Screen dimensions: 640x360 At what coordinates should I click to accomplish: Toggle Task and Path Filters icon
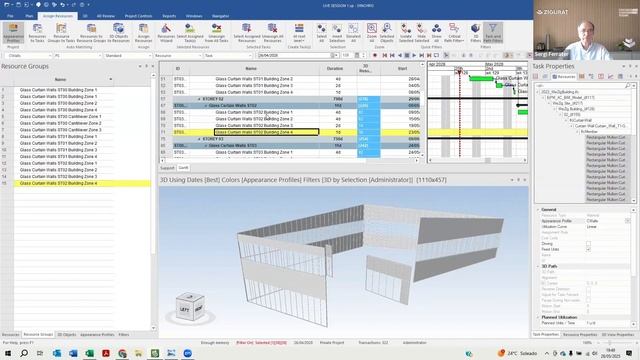pyautogui.click(x=493, y=33)
